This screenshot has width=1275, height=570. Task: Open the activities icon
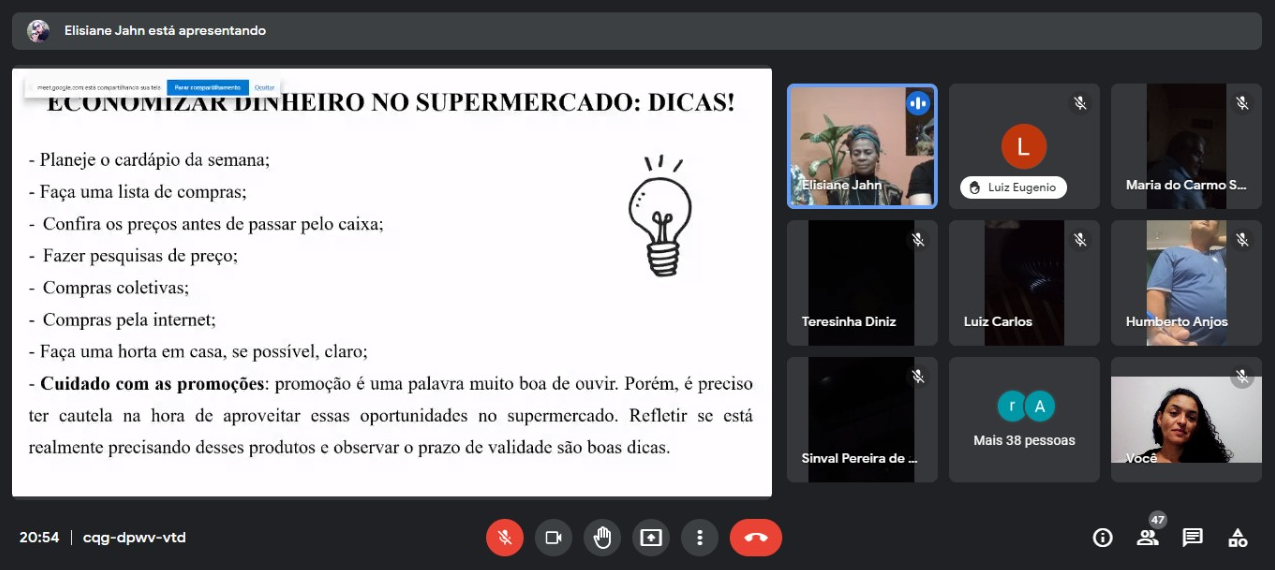coord(1238,538)
